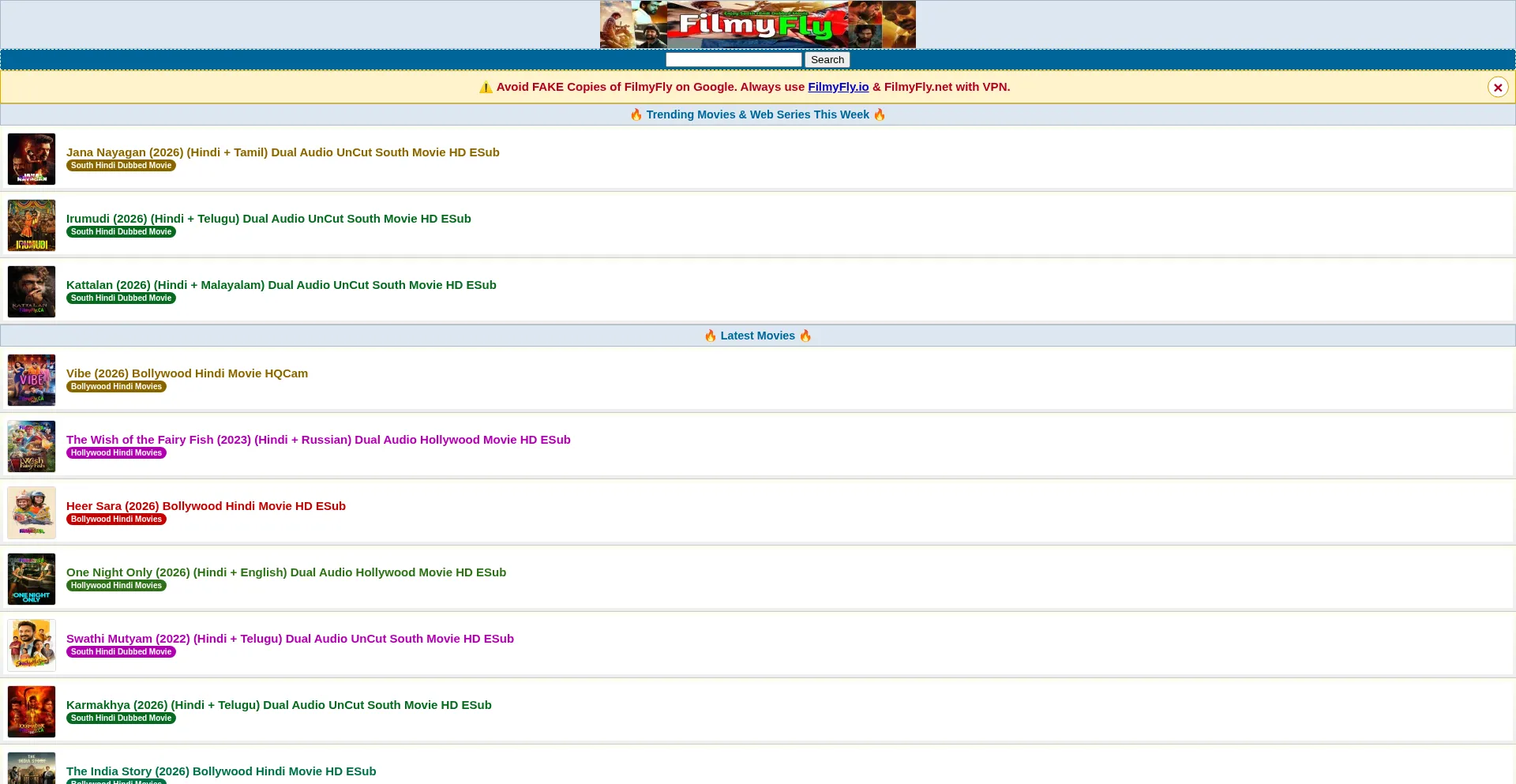Click Bollywood Hindi Movies tag under Vibe

pos(116,387)
